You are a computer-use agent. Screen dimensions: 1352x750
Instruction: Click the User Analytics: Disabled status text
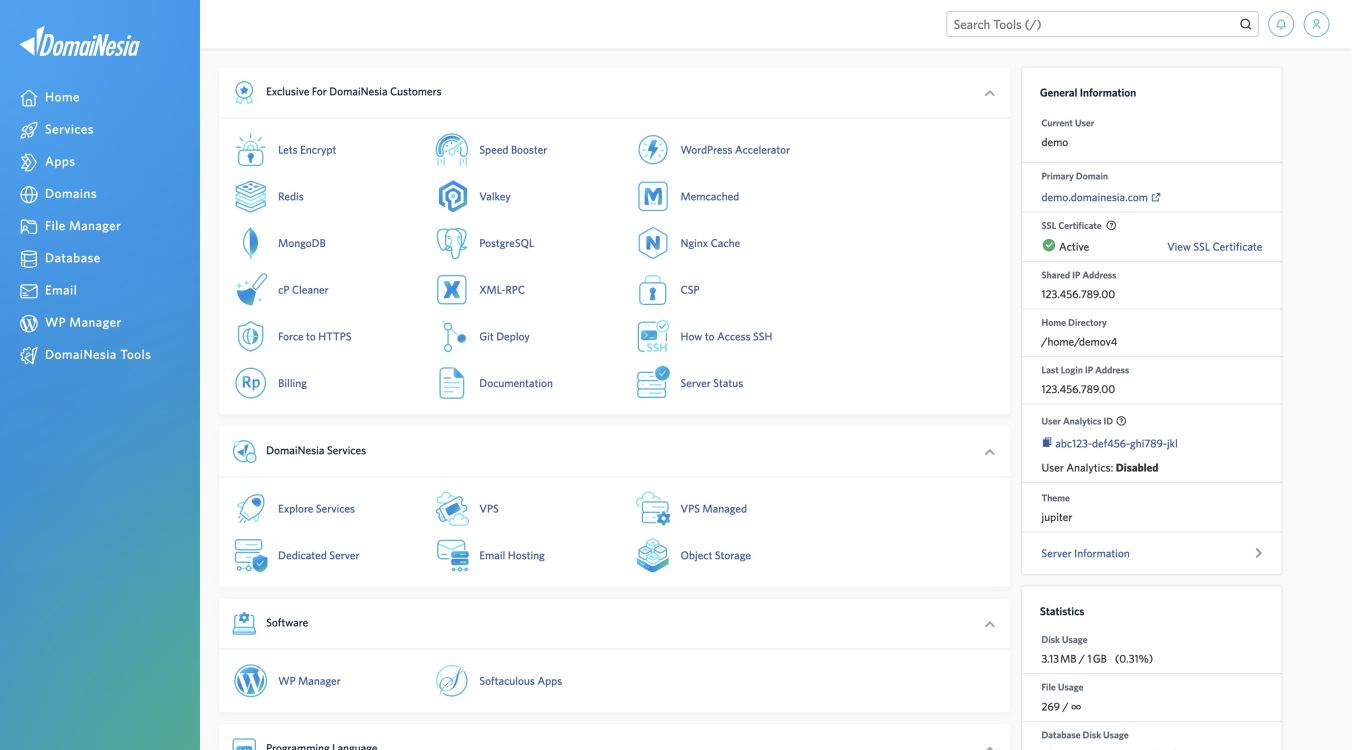tap(1100, 468)
